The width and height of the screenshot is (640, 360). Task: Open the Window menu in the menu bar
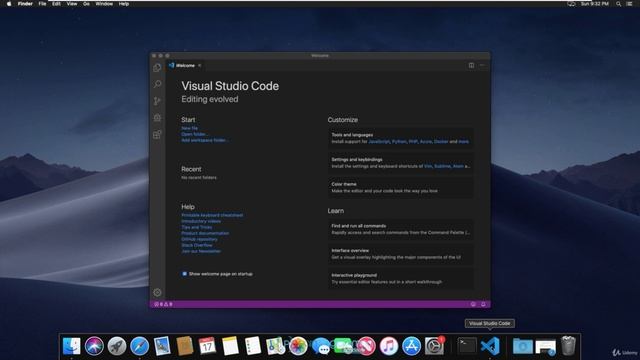click(x=104, y=4)
